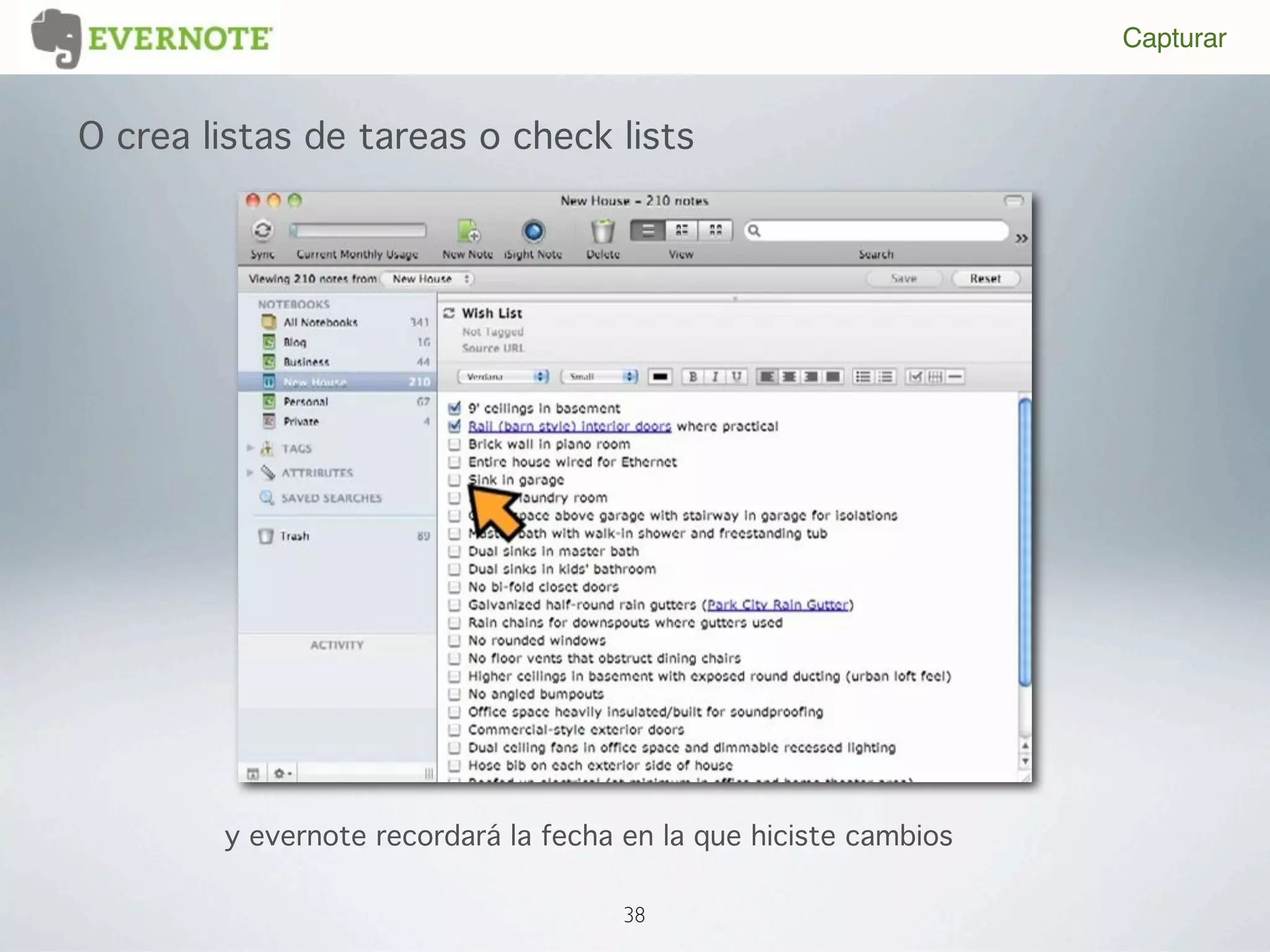The height and width of the screenshot is (952, 1270).
Task: Click the magnifier icon in search field
Action: (x=754, y=231)
